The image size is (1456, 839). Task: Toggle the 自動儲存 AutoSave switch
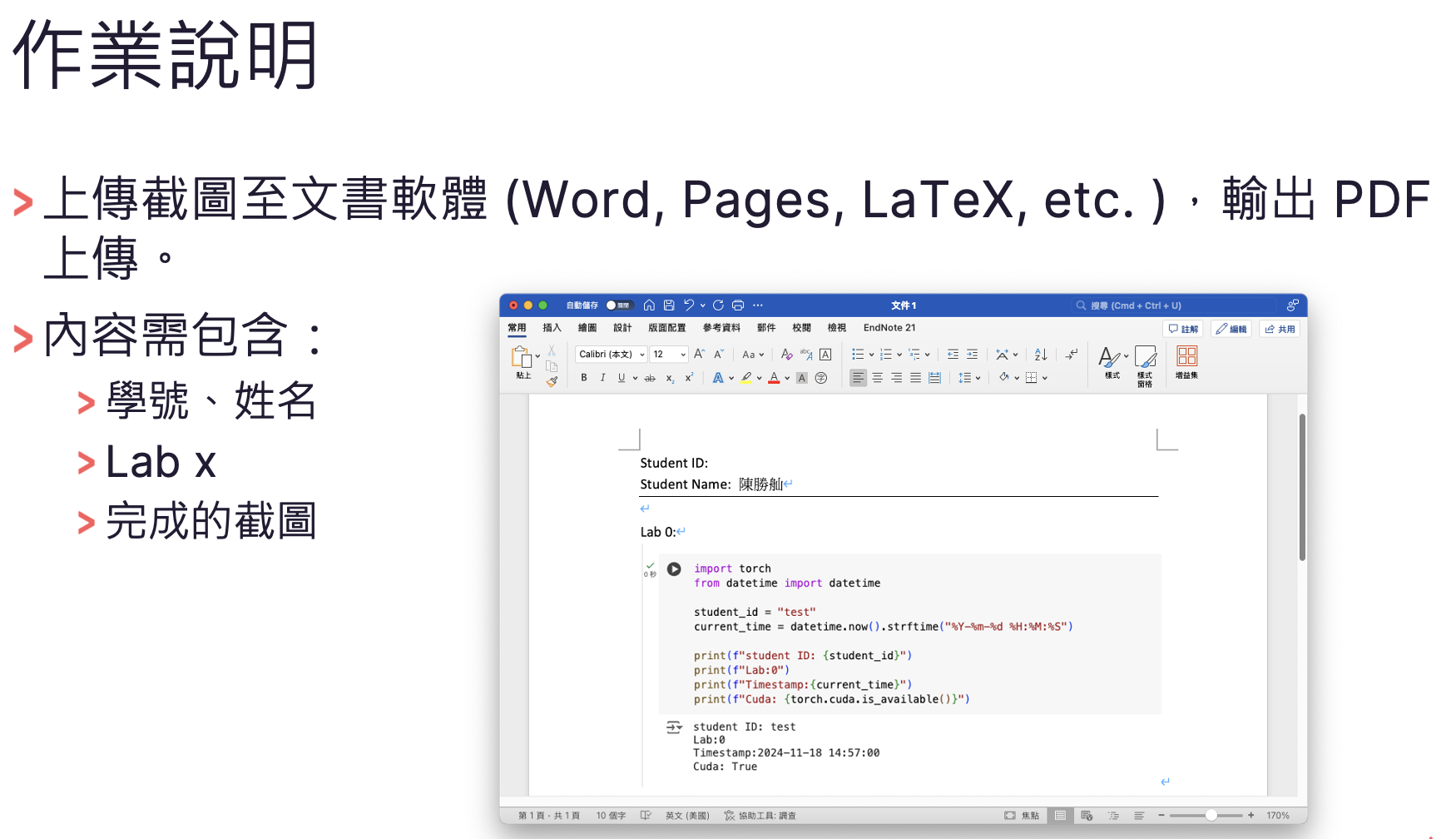click(x=619, y=305)
